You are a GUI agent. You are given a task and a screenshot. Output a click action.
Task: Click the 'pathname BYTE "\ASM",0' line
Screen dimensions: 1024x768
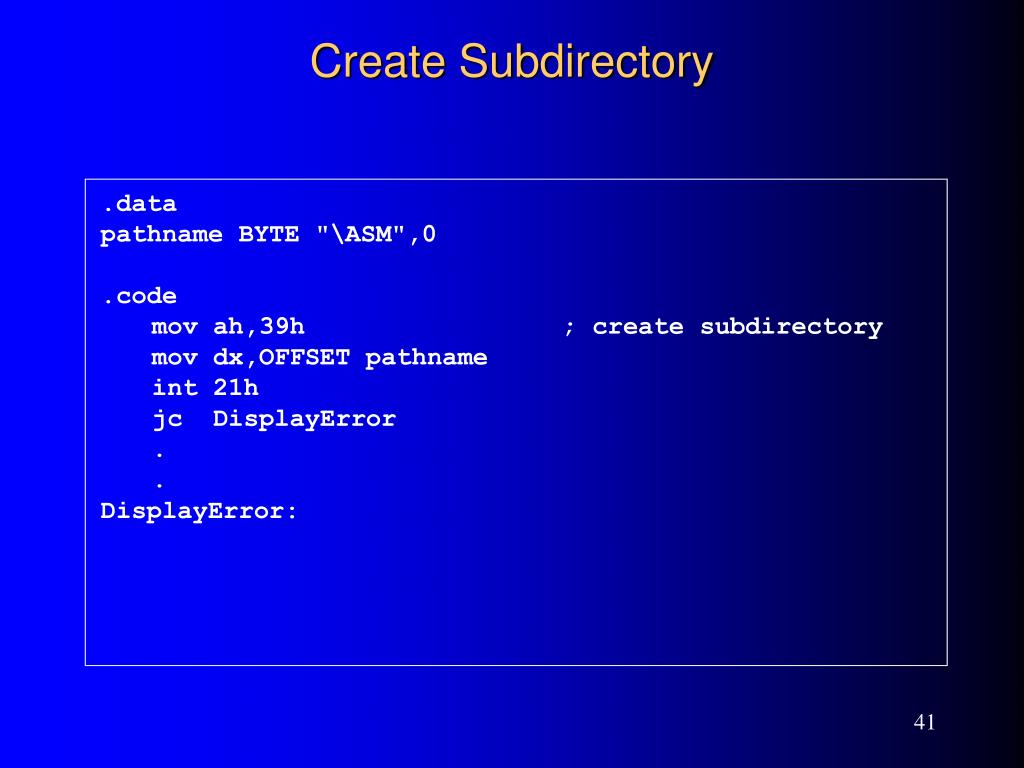click(268, 234)
